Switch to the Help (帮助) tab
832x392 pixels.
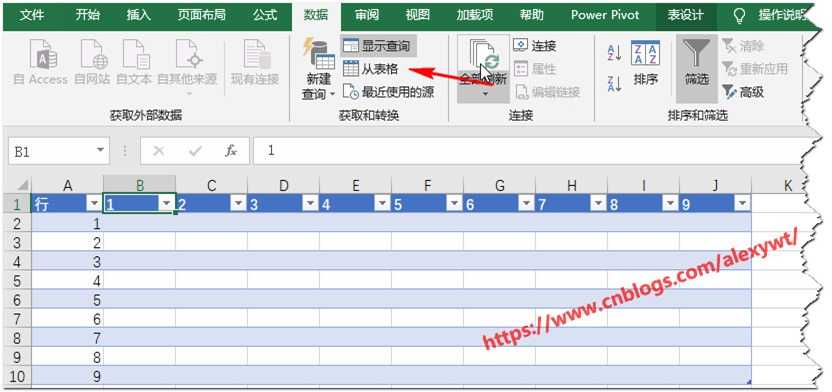(x=531, y=15)
